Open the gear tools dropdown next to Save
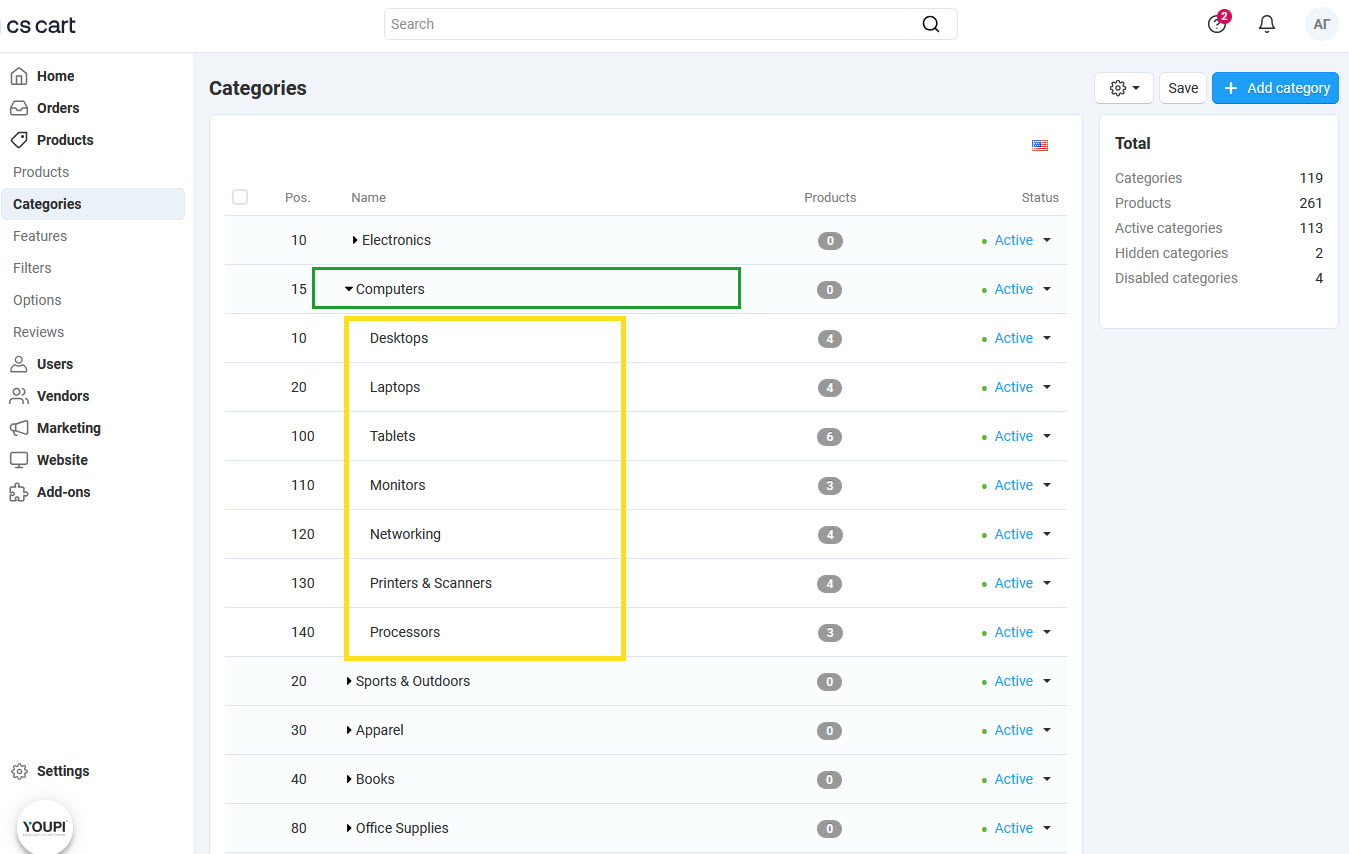 point(1124,88)
